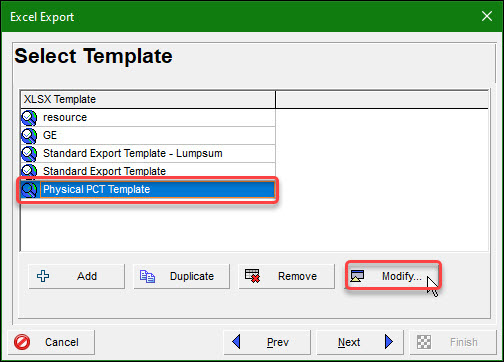The height and width of the screenshot is (362, 504).
Task: Open Modify for the selected template
Action: [x=393, y=276]
